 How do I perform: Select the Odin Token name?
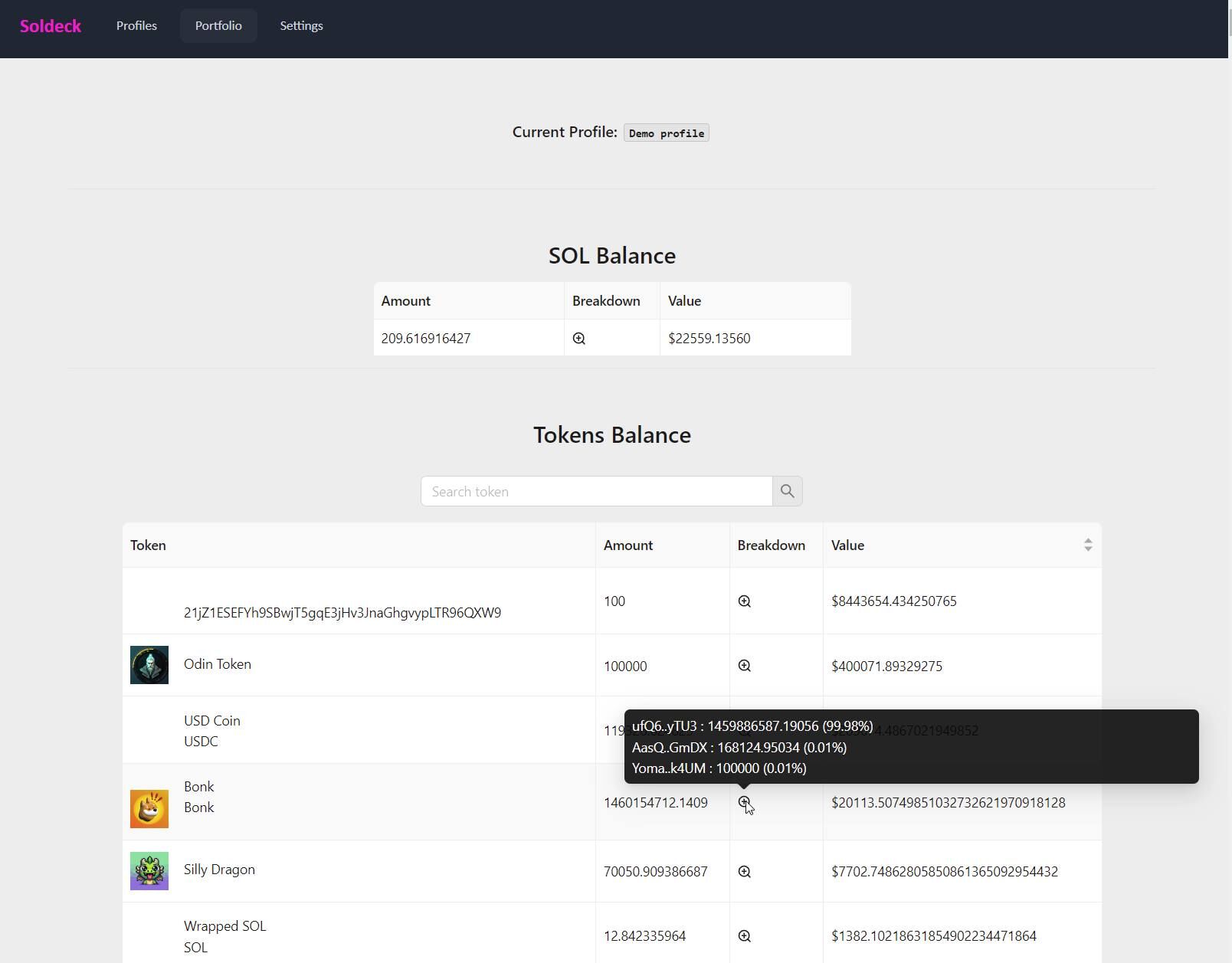coord(218,664)
